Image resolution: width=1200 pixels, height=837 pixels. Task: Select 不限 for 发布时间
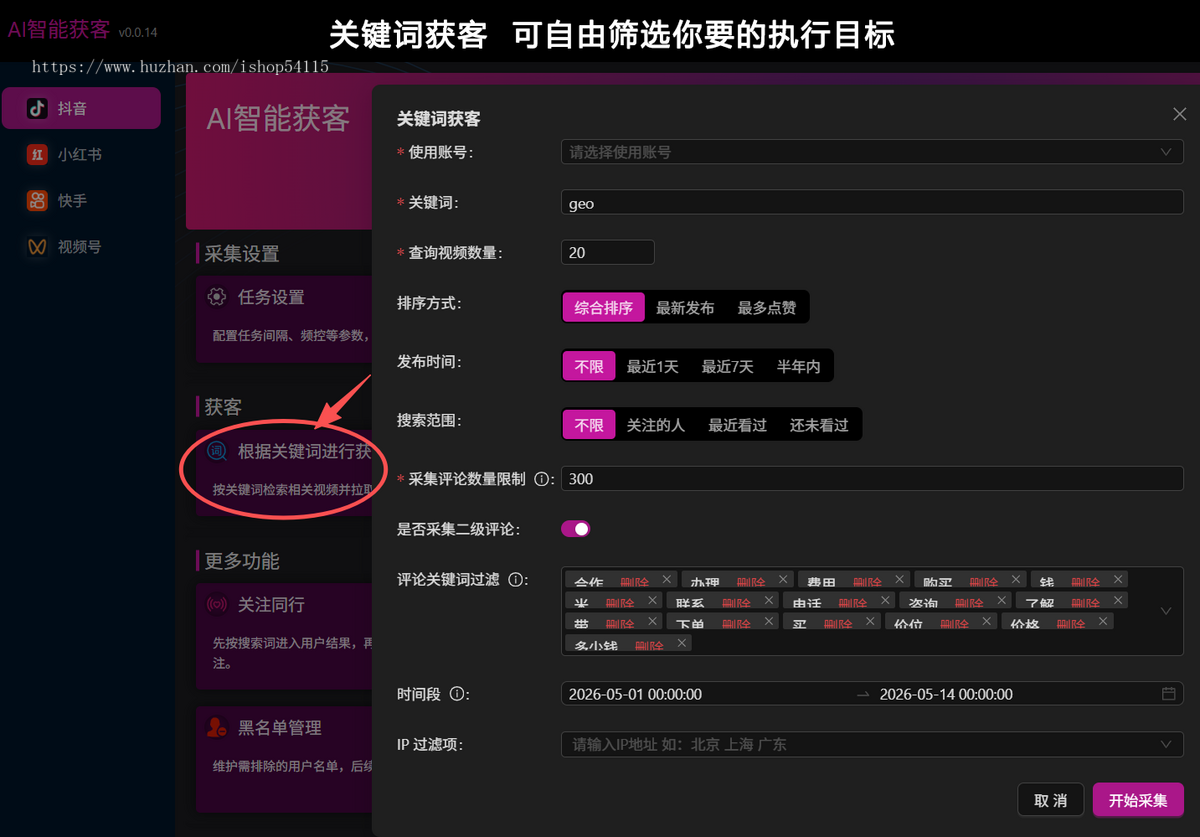pyautogui.click(x=589, y=367)
